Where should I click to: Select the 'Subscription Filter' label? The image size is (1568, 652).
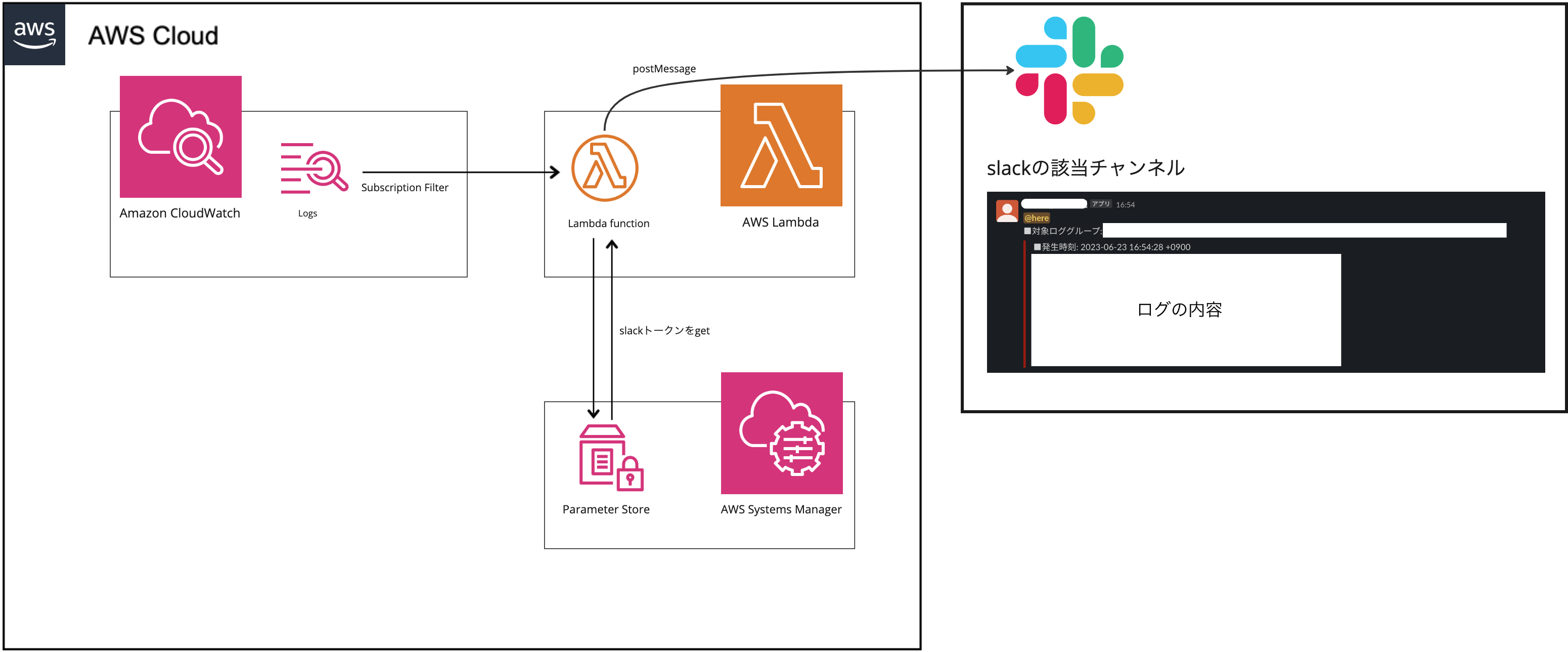(x=404, y=188)
